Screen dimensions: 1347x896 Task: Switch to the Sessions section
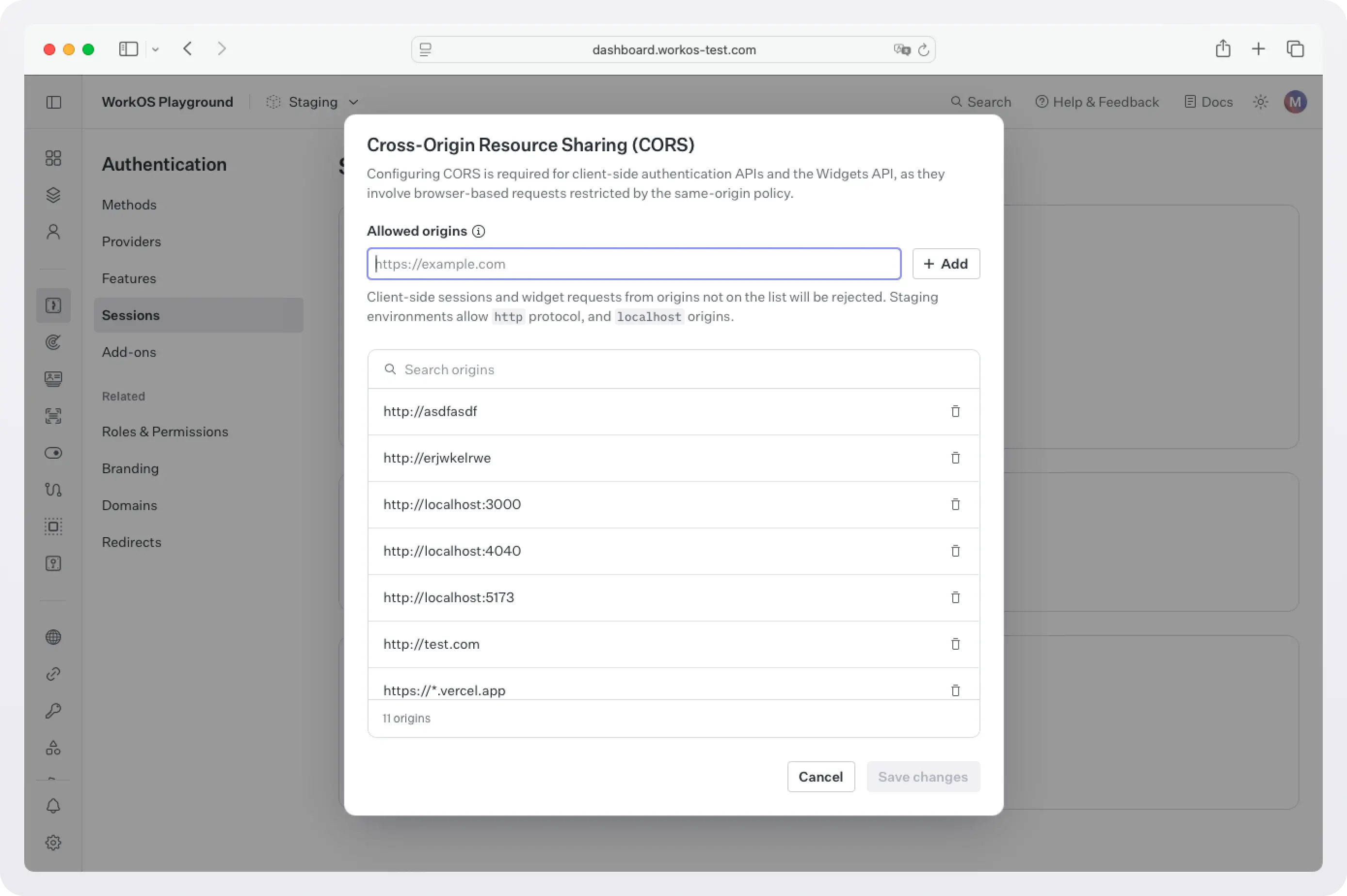(131, 315)
